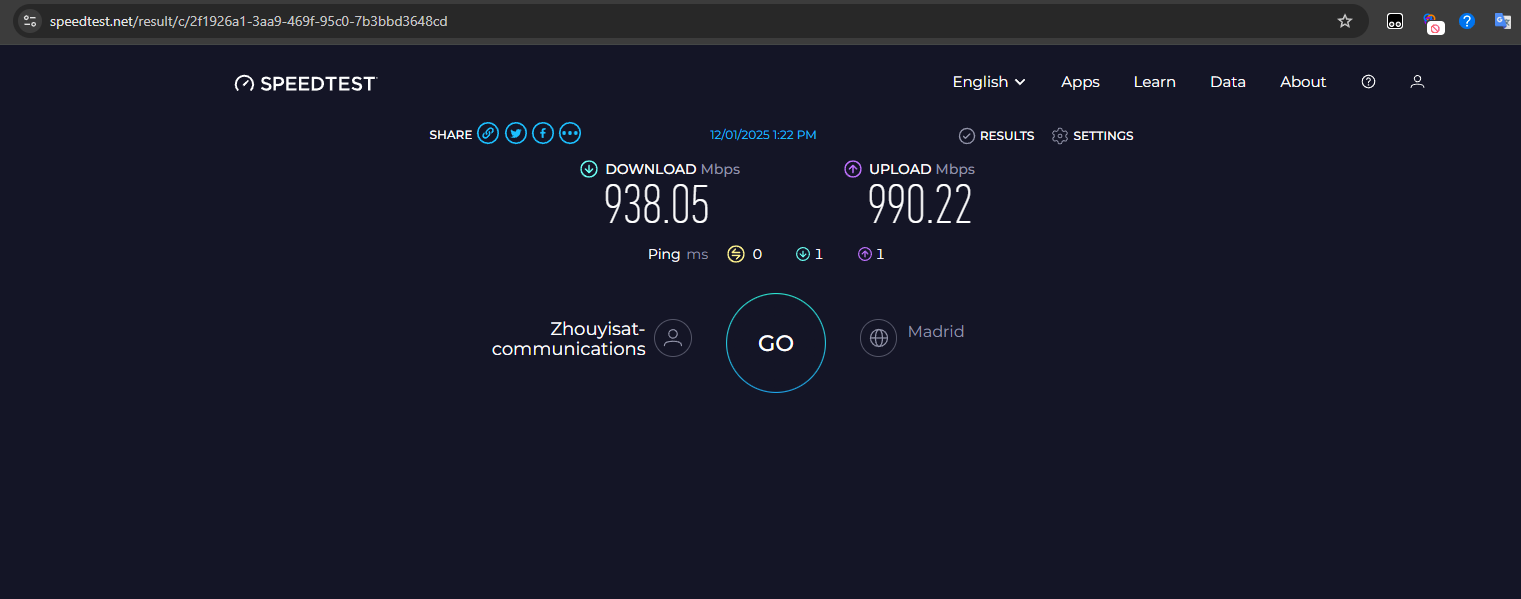Open Results via checkmark icon

966,135
